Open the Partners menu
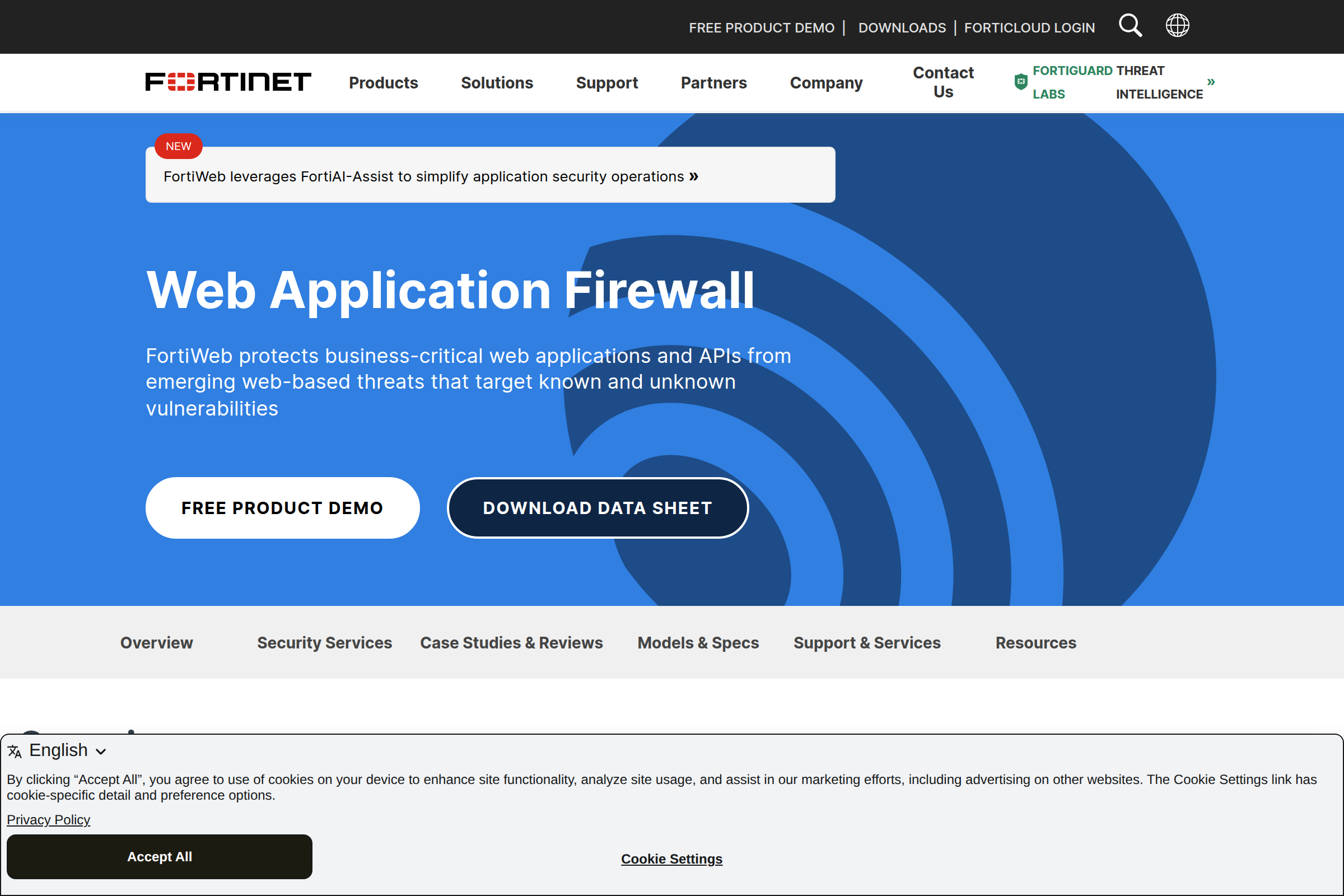Screen dimensions: 1344x896 click(713, 83)
